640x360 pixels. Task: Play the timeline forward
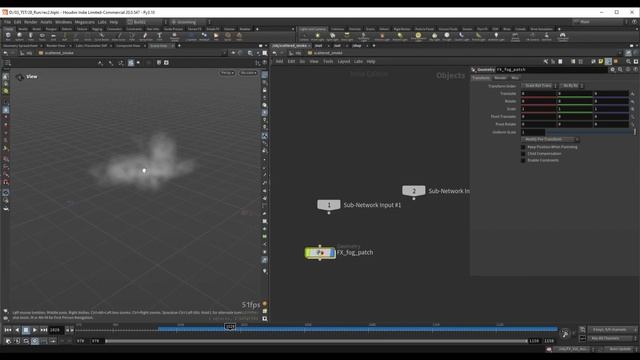coord(35,330)
